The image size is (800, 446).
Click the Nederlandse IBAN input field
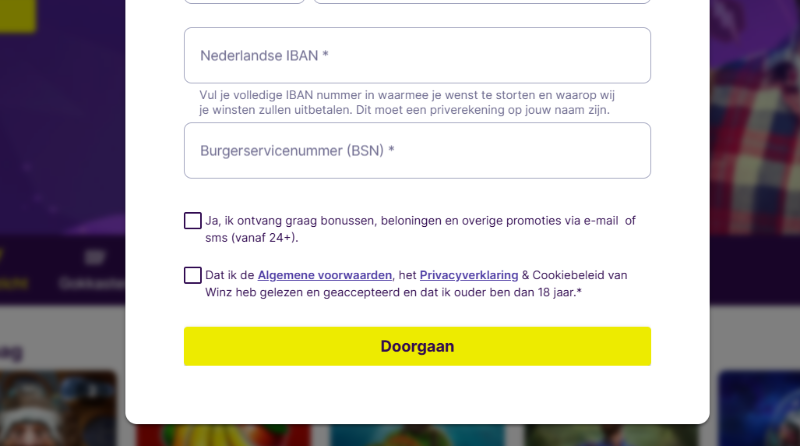pos(417,55)
